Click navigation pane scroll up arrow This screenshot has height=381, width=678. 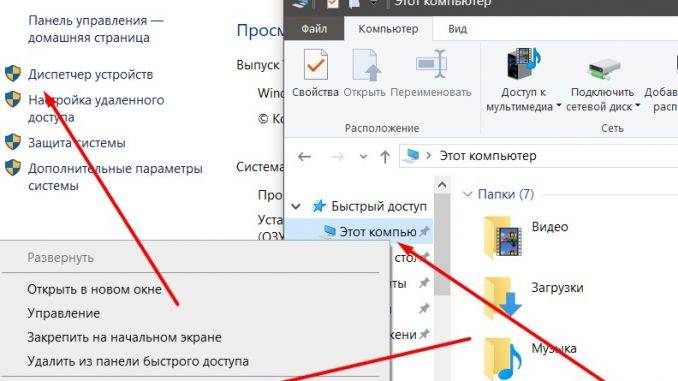tap(442, 186)
